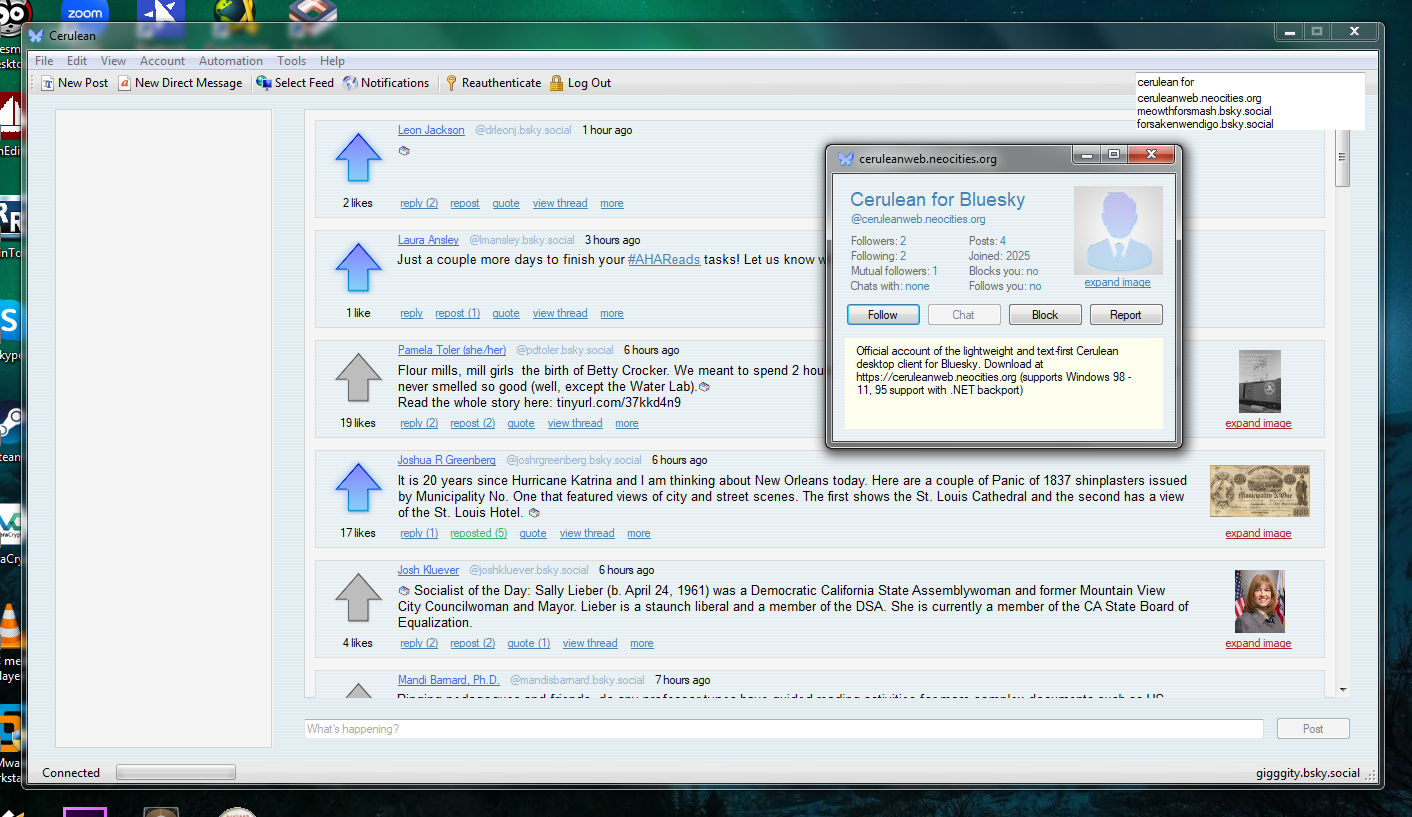Image resolution: width=1412 pixels, height=817 pixels.
Task: Open Notifications from the toolbar
Action: (386, 83)
